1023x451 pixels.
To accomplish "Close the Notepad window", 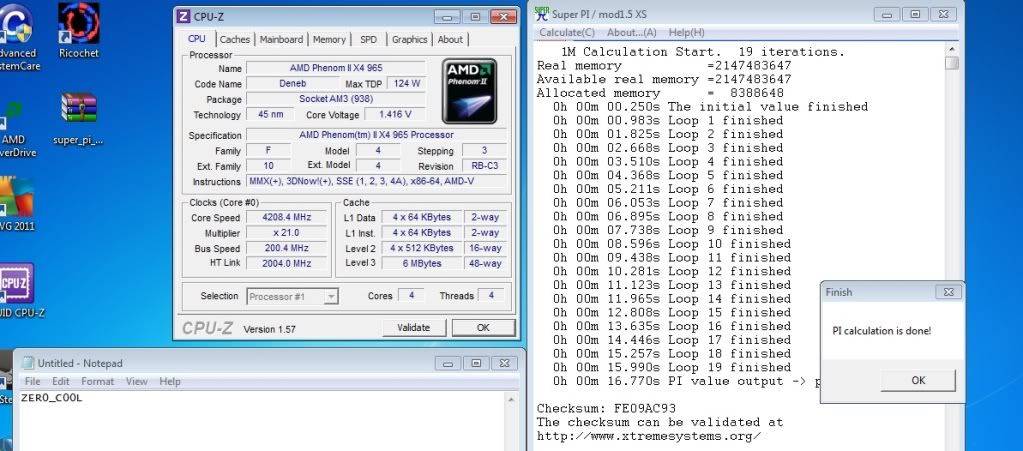I will click(x=504, y=363).
